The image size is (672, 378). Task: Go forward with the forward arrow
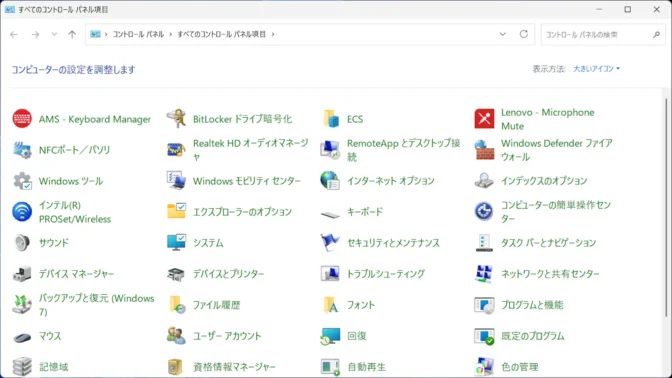pyautogui.click(x=35, y=34)
